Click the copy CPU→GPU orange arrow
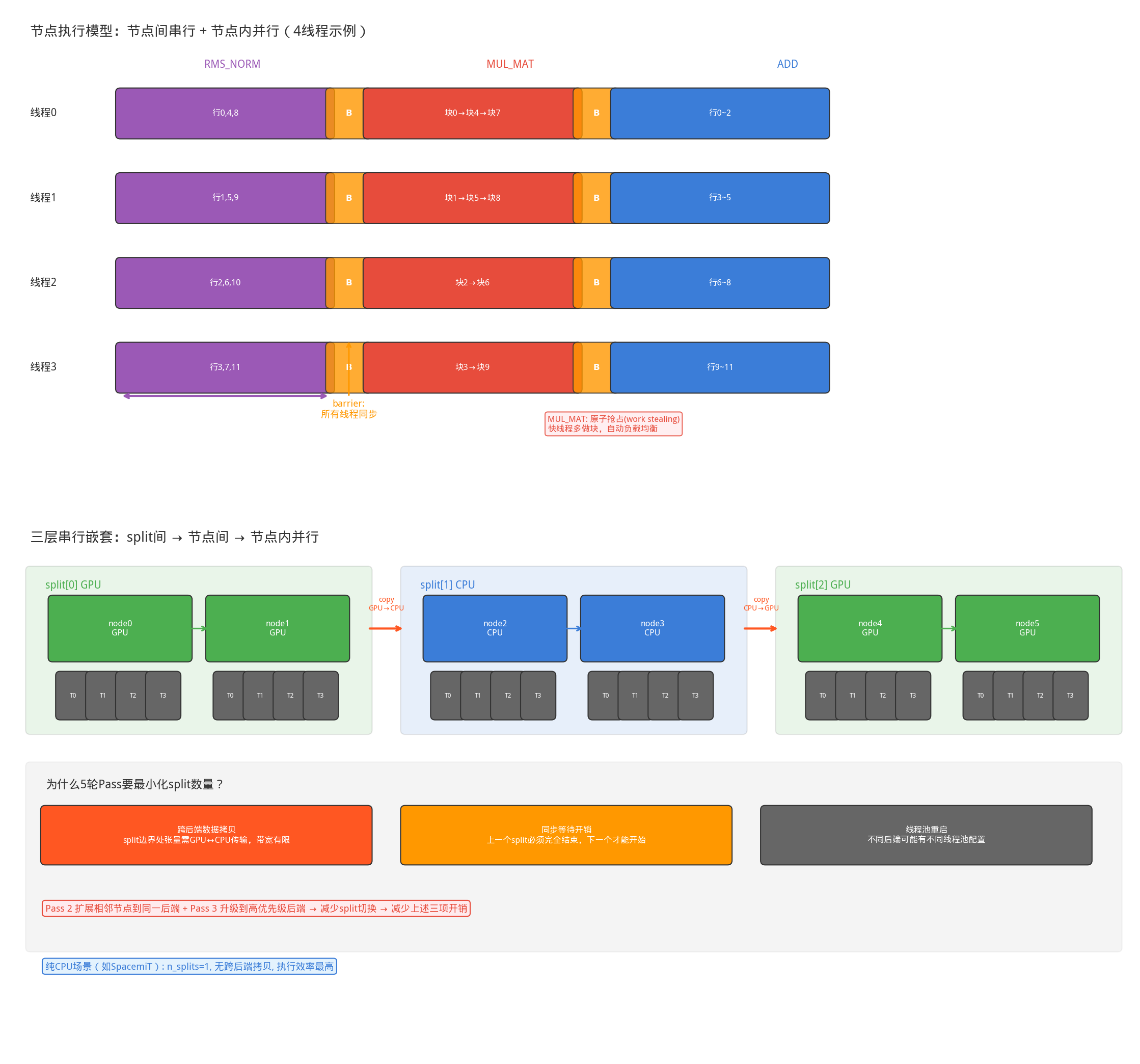The height and width of the screenshot is (1064, 1140). pyautogui.click(x=761, y=628)
